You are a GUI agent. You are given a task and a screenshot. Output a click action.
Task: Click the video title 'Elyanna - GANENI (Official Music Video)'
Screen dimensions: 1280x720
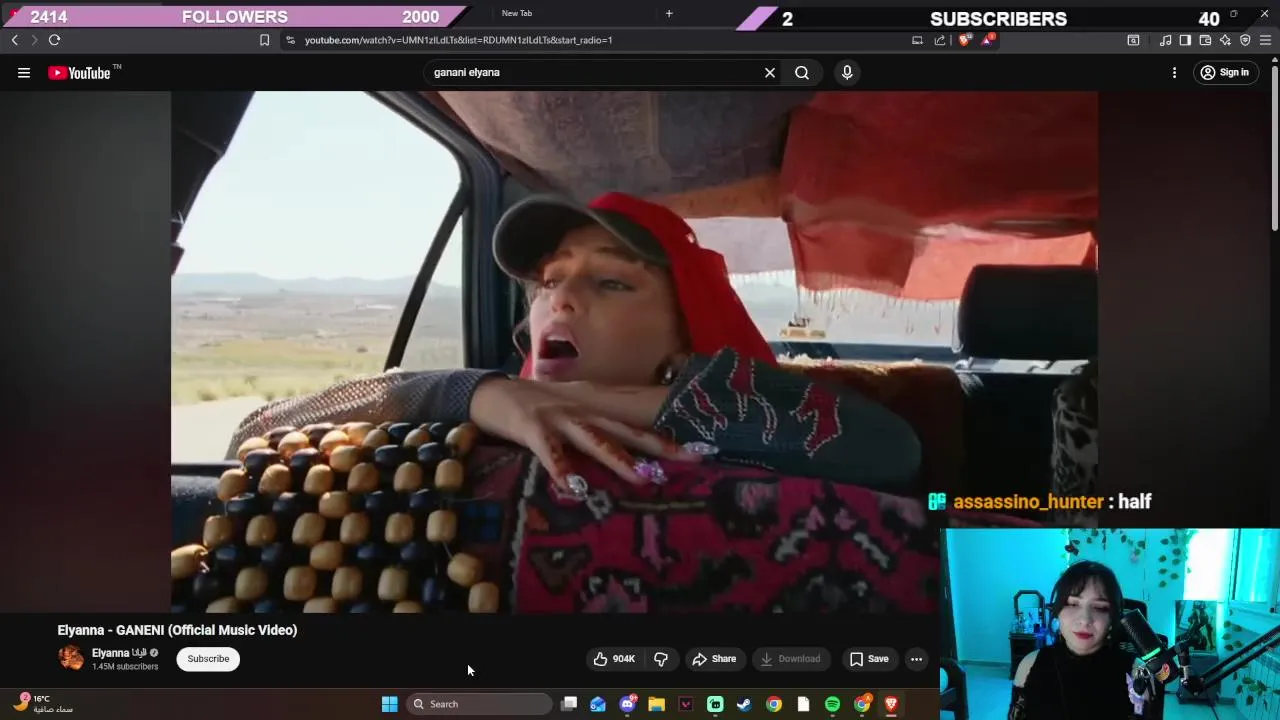[x=177, y=630]
